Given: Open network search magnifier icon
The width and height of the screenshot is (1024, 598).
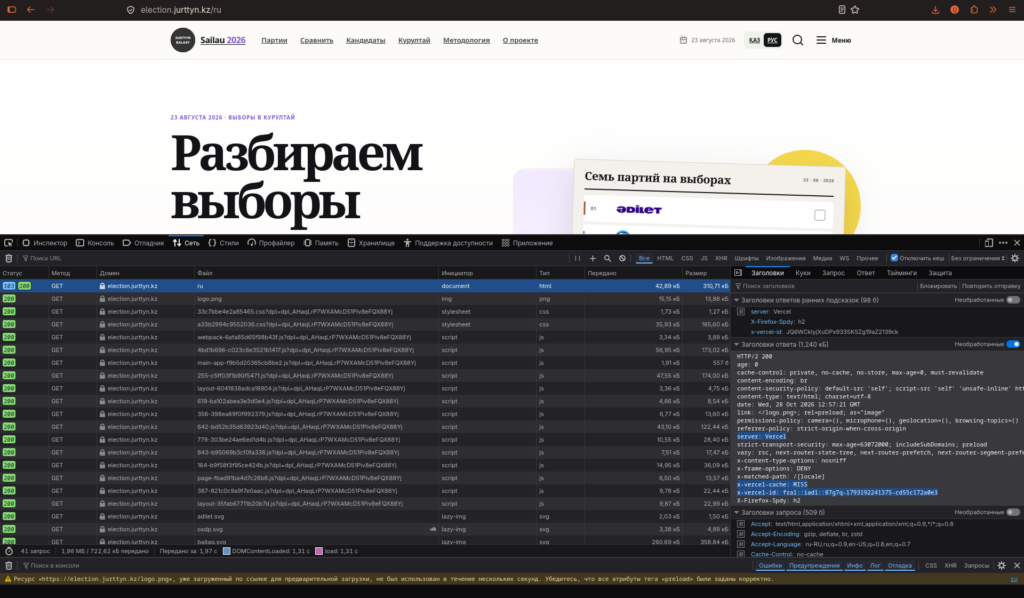Looking at the screenshot, I should point(607,258).
